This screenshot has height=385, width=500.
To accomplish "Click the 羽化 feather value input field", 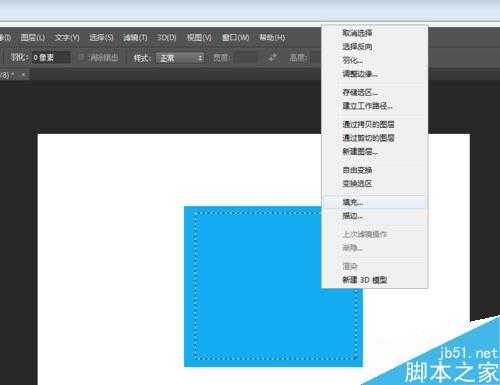I will coord(51,58).
